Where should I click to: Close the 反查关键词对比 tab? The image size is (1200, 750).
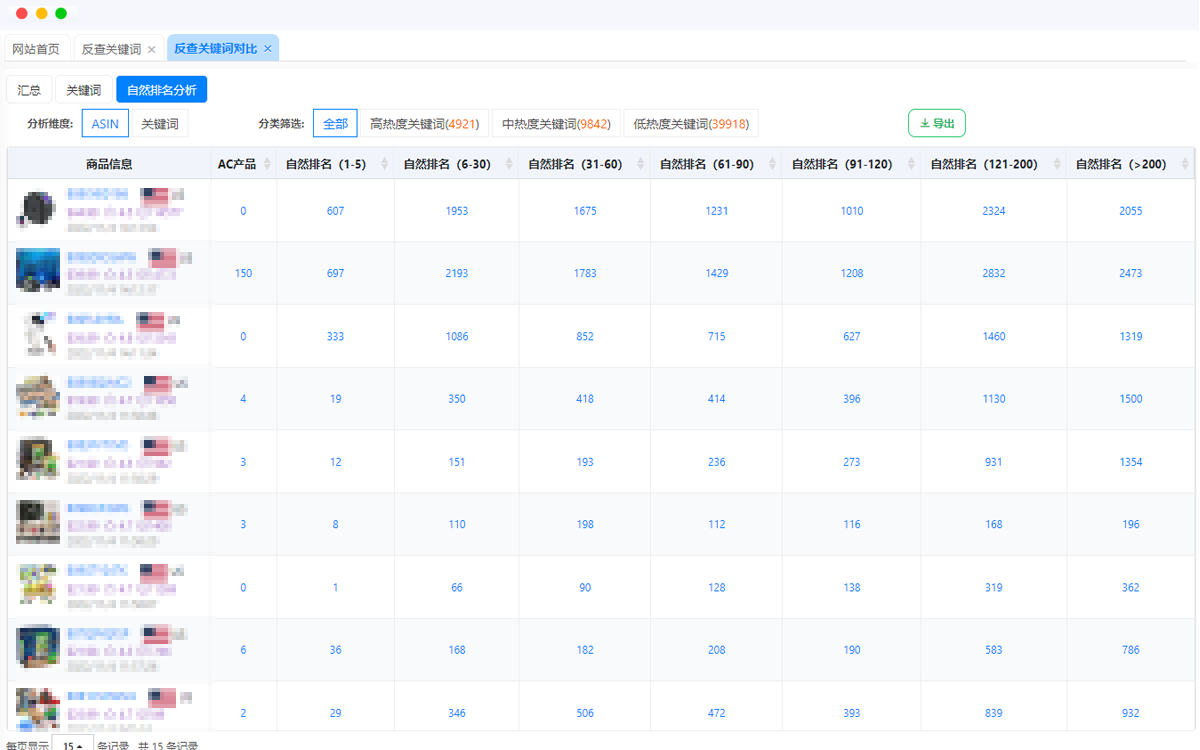pyautogui.click(x=268, y=49)
